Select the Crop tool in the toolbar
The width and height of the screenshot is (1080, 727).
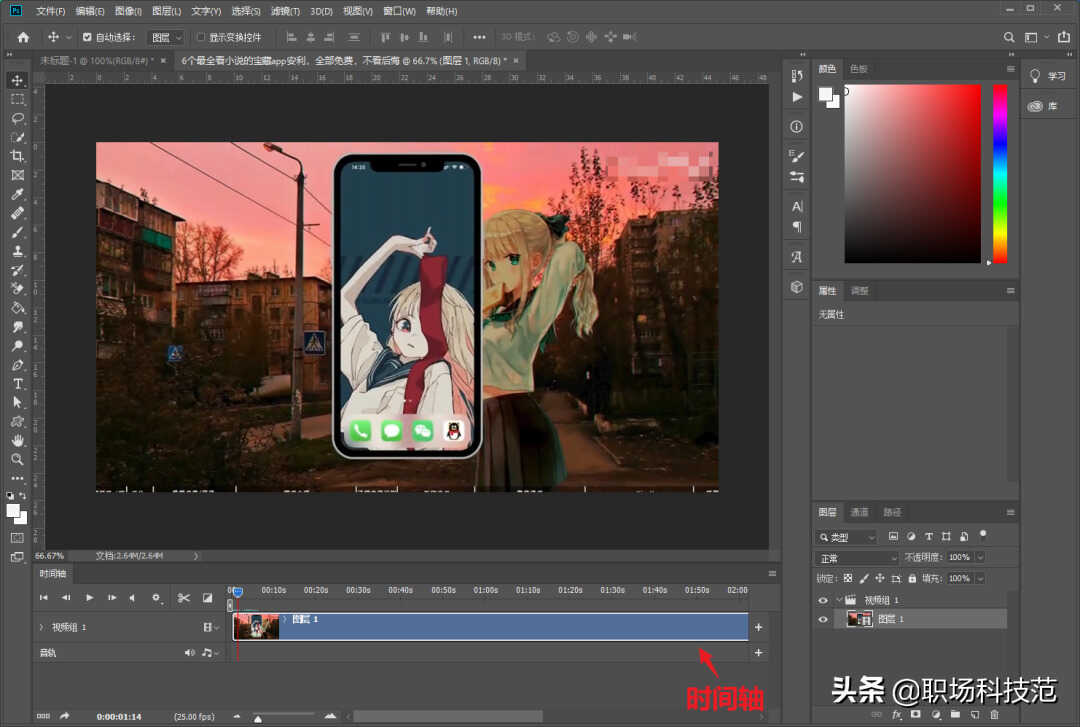coord(17,156)
